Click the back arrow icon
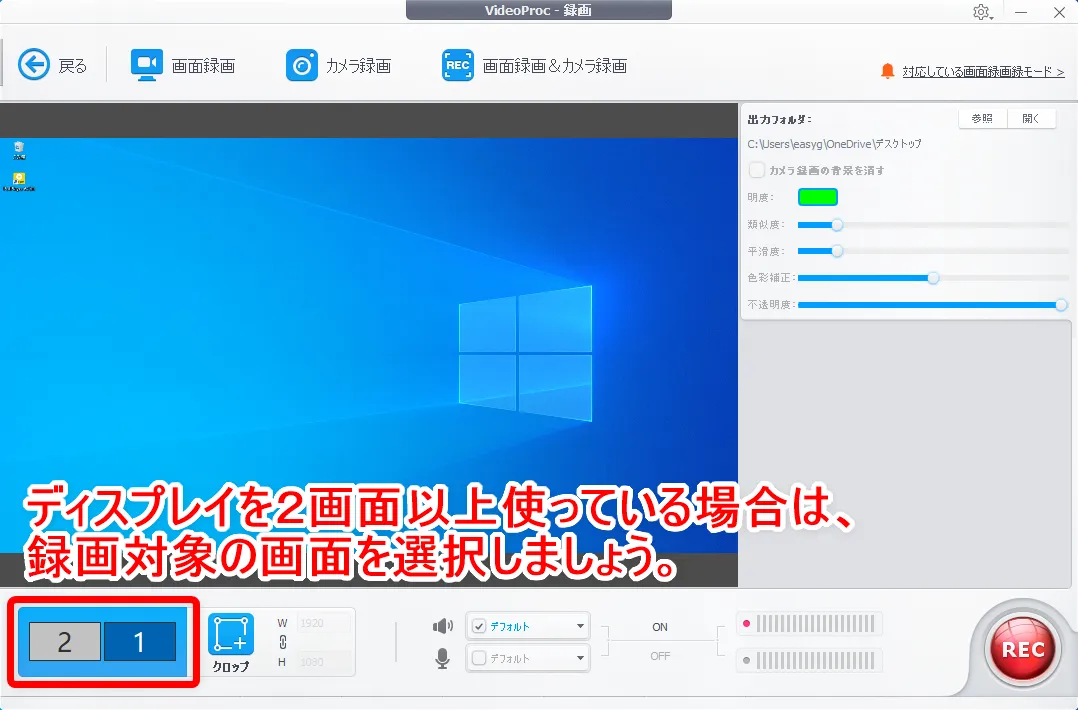Image resolution: width=1078 pixels, height=710 pixels. 34,65
